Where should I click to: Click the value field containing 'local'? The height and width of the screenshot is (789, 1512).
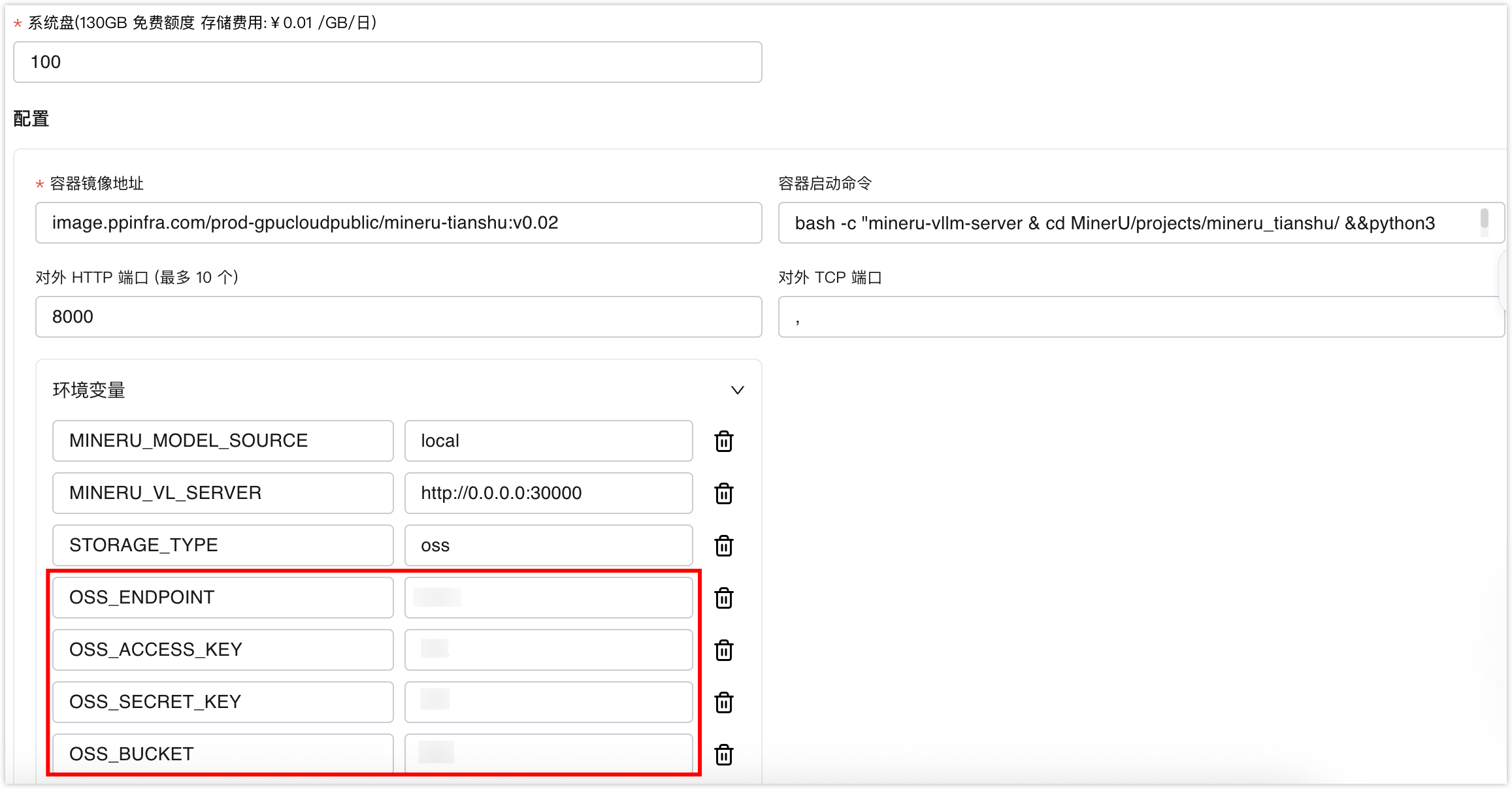click(548, 441)
